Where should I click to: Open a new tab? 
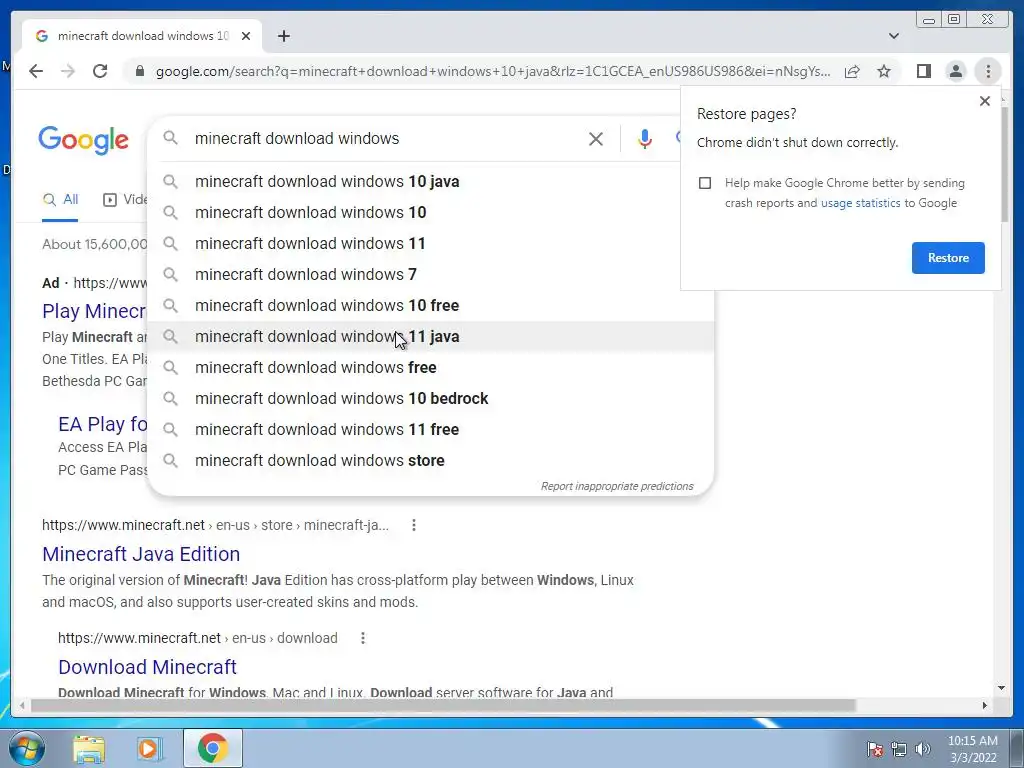point(283,36)
